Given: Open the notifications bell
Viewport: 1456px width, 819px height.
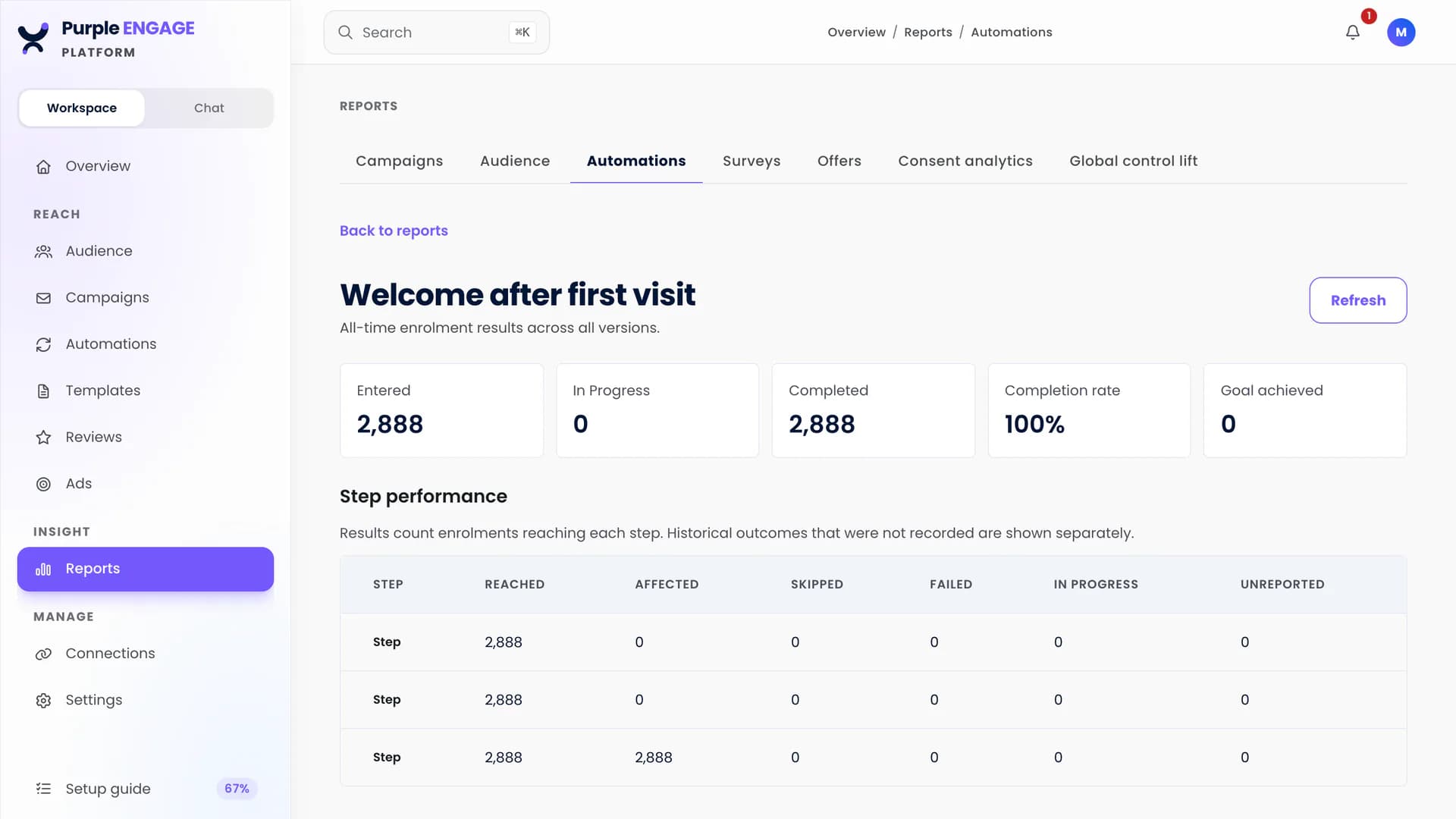Looking at the screenshot, I should [x=1353, y=33].
